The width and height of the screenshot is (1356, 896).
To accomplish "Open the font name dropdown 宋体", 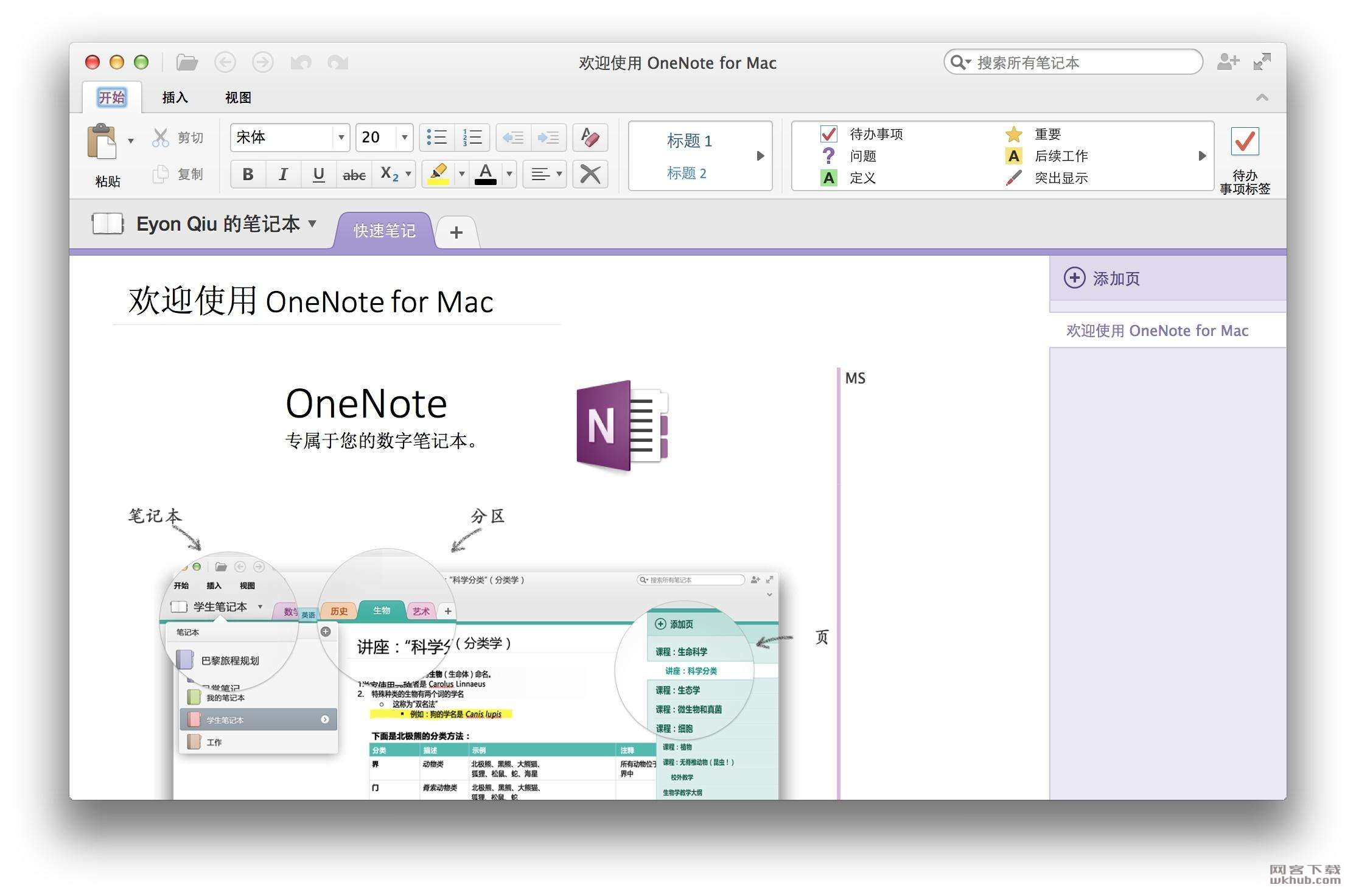I will tap(341, 138).
